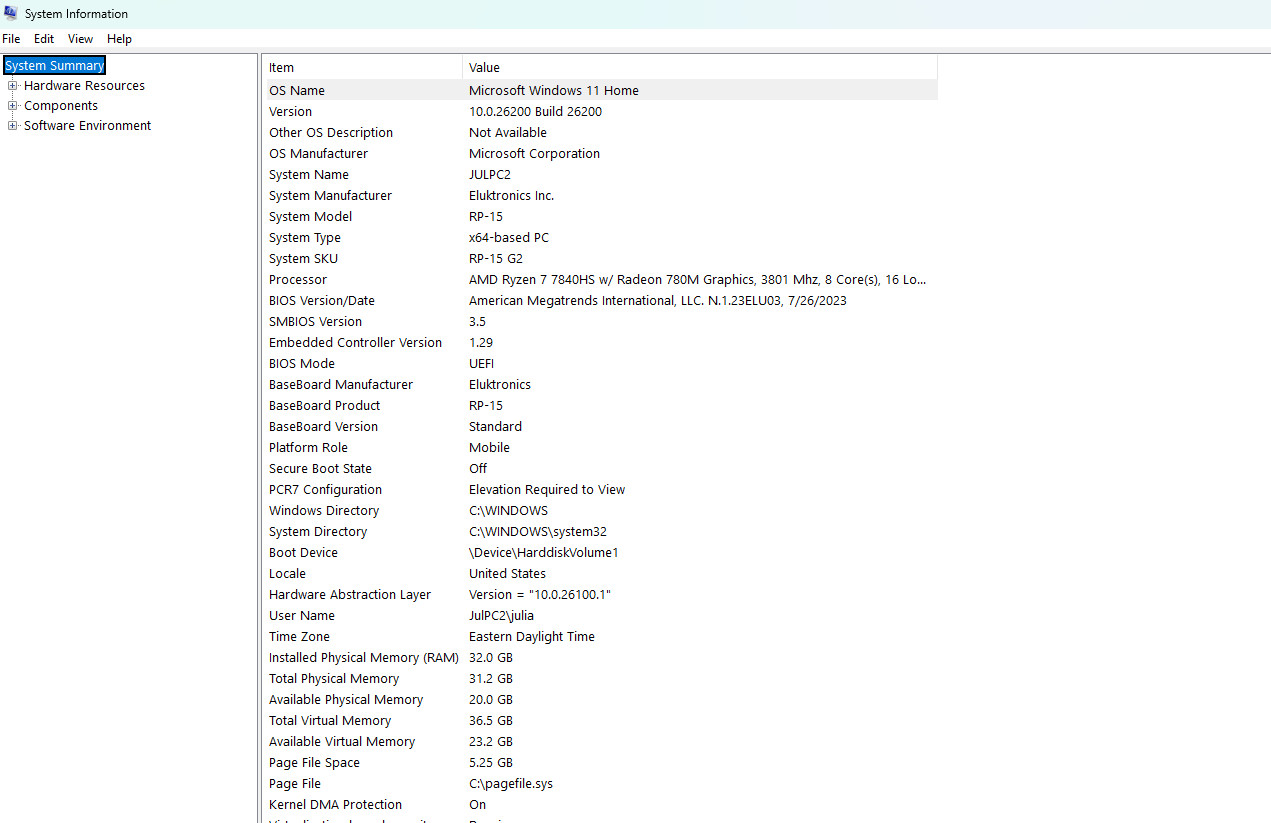Click the value Eluktronics Inc.
1271x823 pixels.
(x=511, y=196)
